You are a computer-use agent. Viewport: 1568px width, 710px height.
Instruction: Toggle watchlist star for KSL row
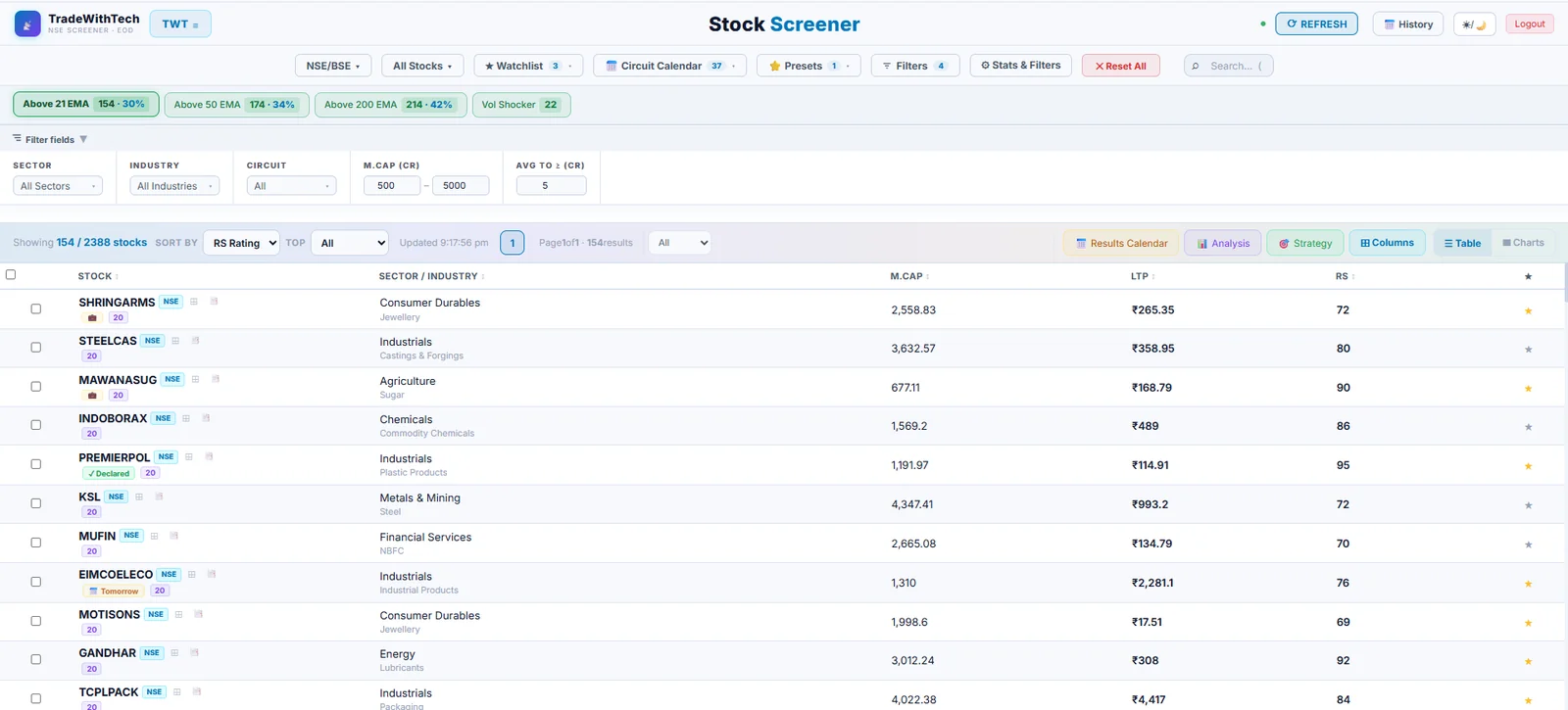pos(1528,505)
